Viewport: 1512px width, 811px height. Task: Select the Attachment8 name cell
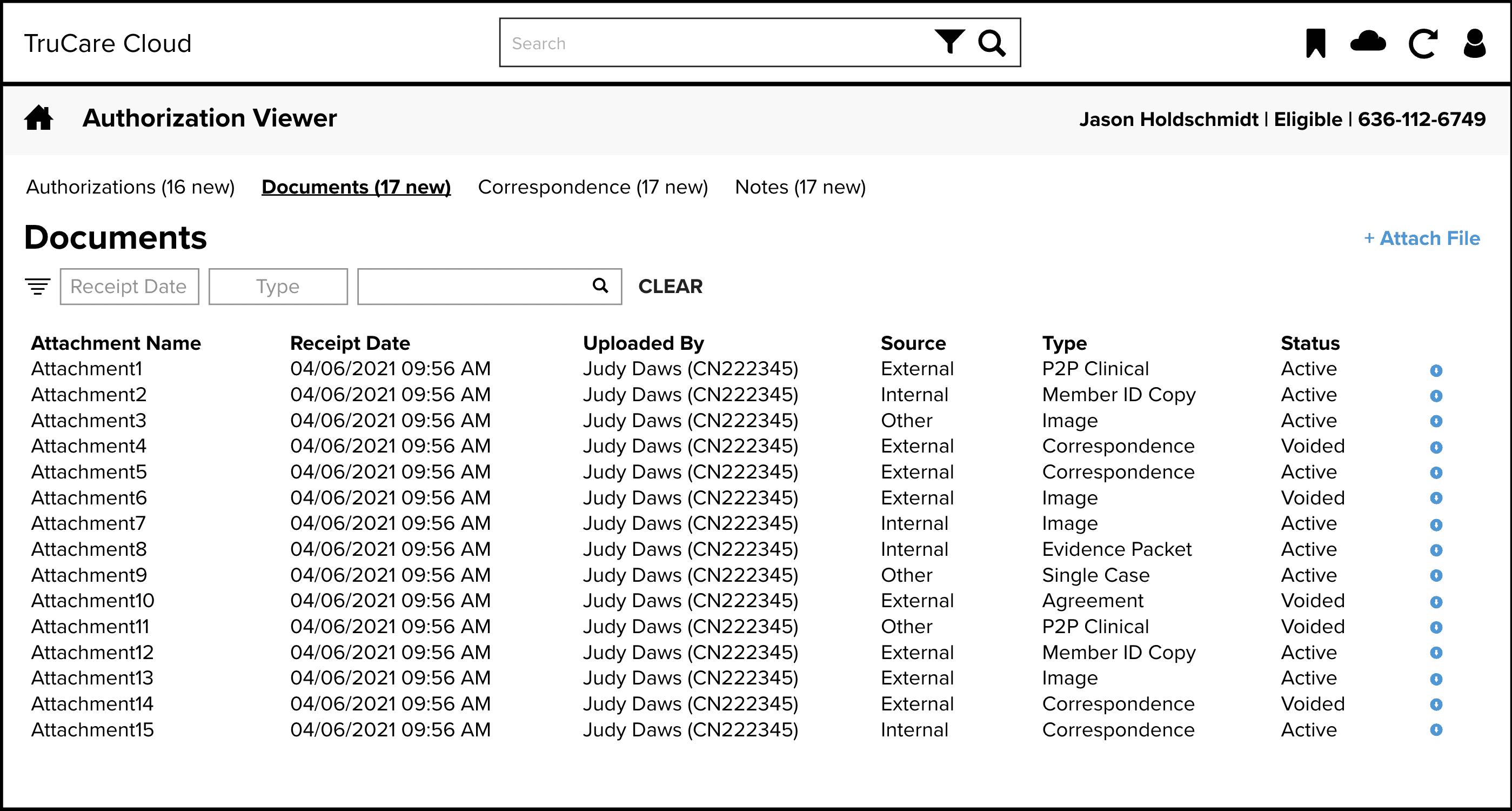point(89,549)
